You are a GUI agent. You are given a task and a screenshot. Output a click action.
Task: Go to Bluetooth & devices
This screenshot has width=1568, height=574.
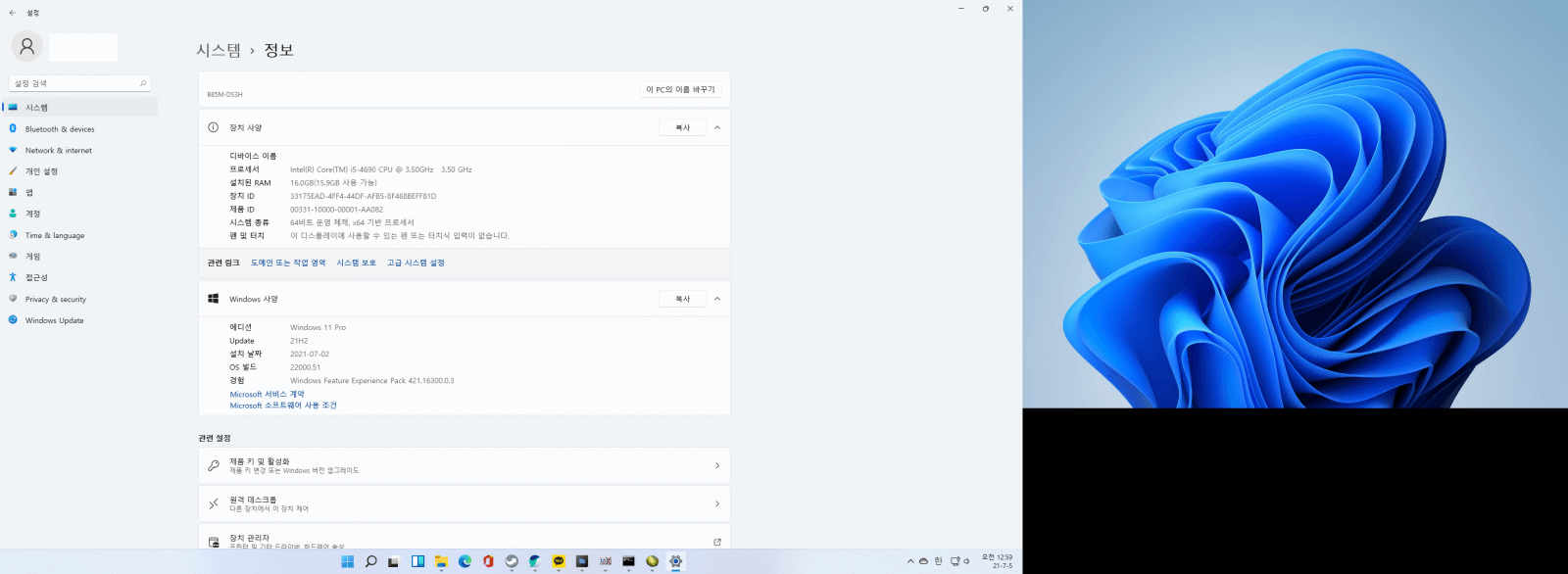pyautogui.click(x=80, y=129)
